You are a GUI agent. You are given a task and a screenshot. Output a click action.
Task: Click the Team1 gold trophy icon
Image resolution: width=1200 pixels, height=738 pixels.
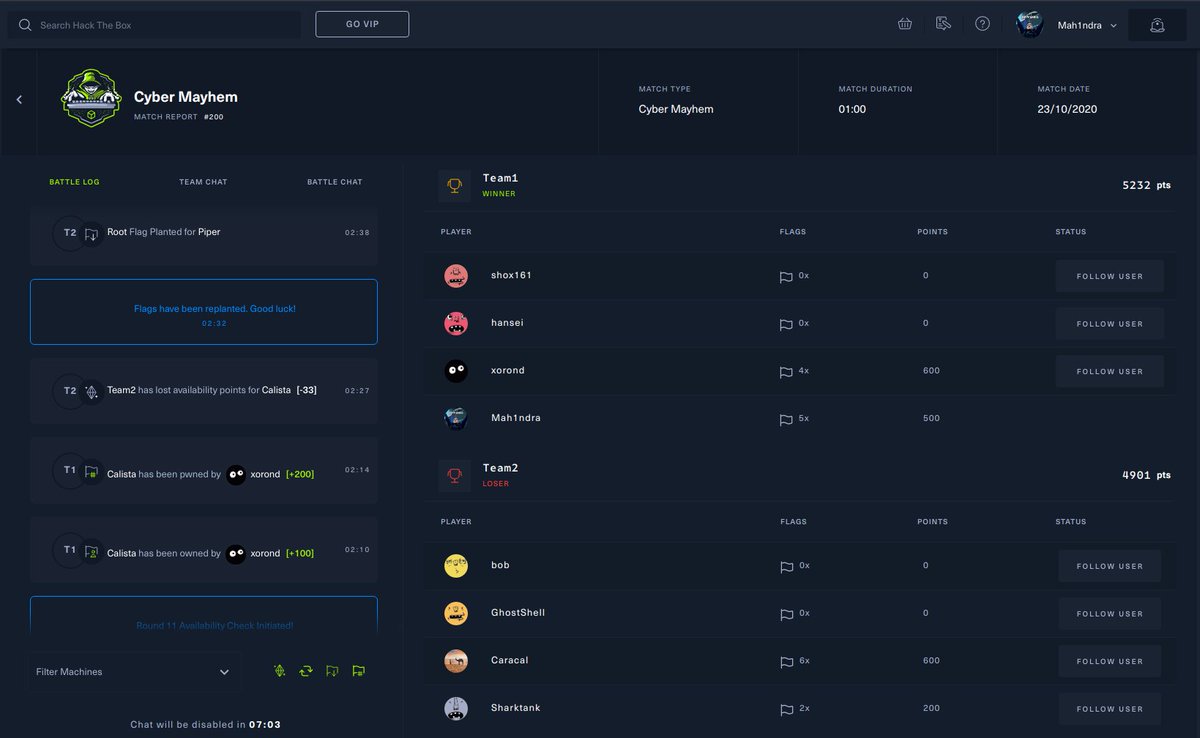click(454, 186)
